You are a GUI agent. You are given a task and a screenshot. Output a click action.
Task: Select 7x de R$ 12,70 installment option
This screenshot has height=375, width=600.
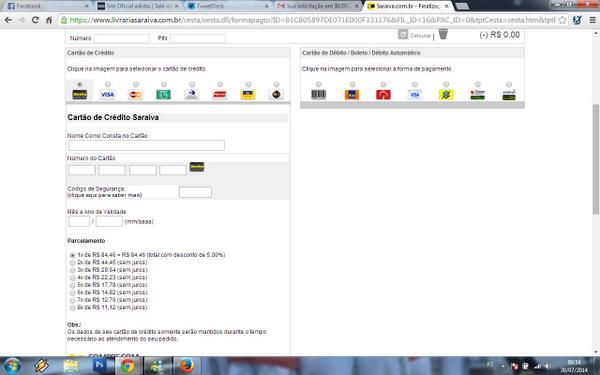pyautogui.click(x=73, y=300)
